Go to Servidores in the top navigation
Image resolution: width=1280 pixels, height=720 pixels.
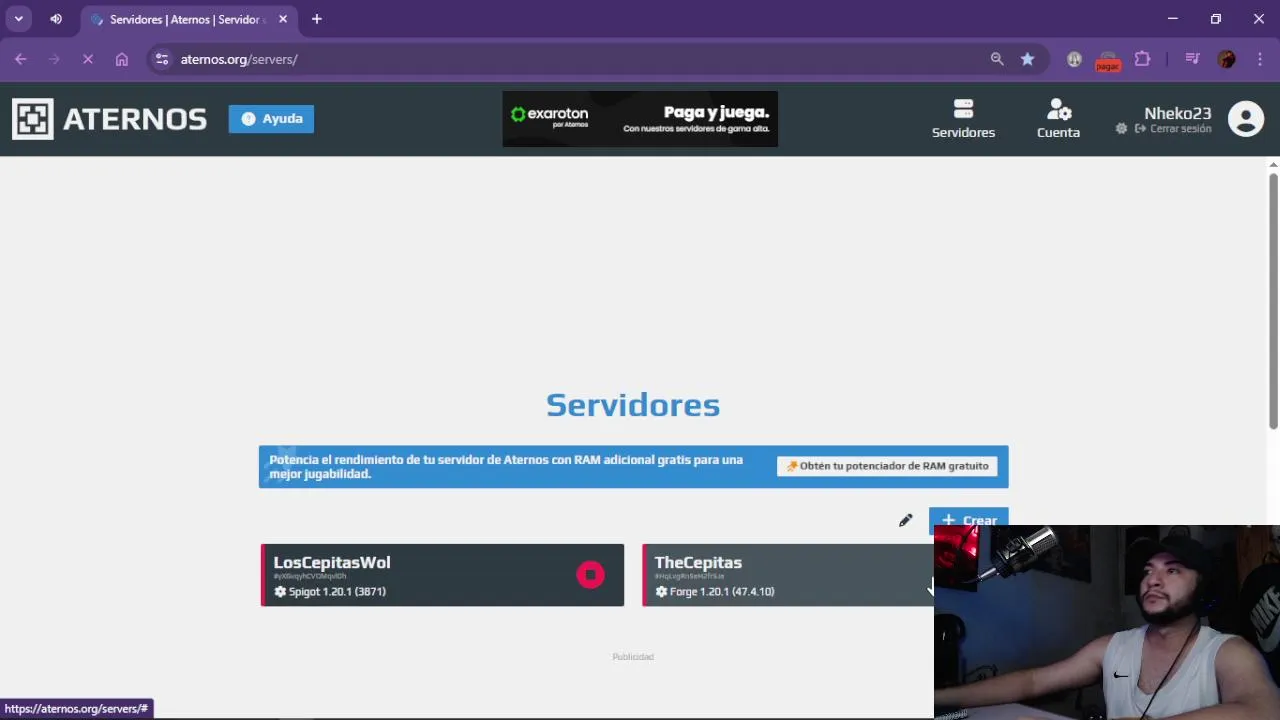[963, 119]
